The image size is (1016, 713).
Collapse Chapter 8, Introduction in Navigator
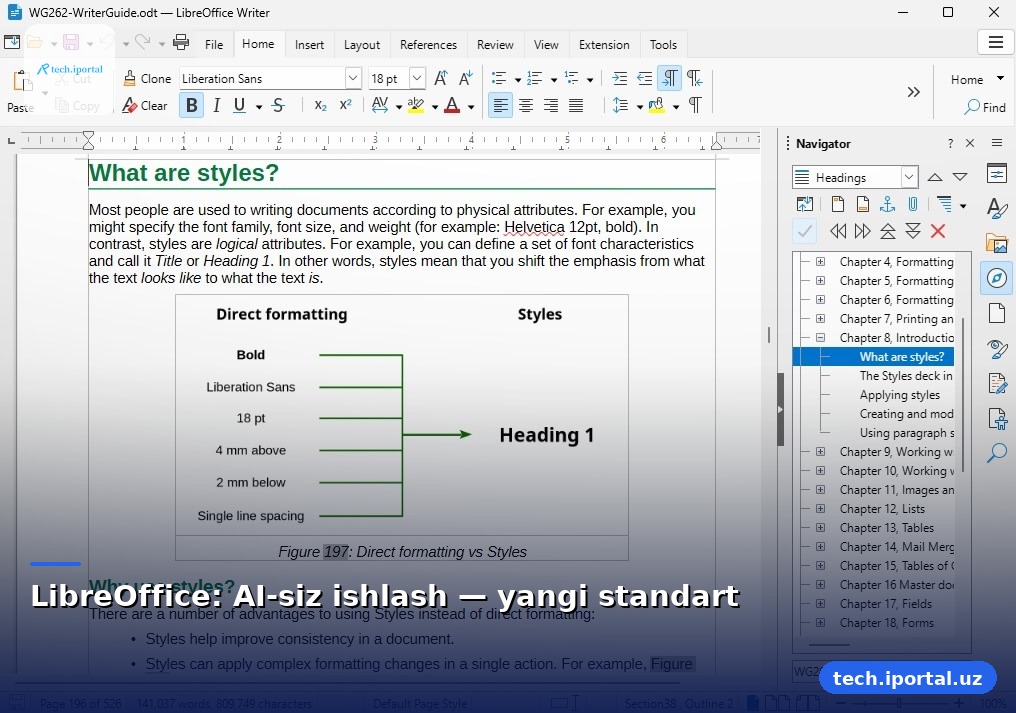(820, 337)
